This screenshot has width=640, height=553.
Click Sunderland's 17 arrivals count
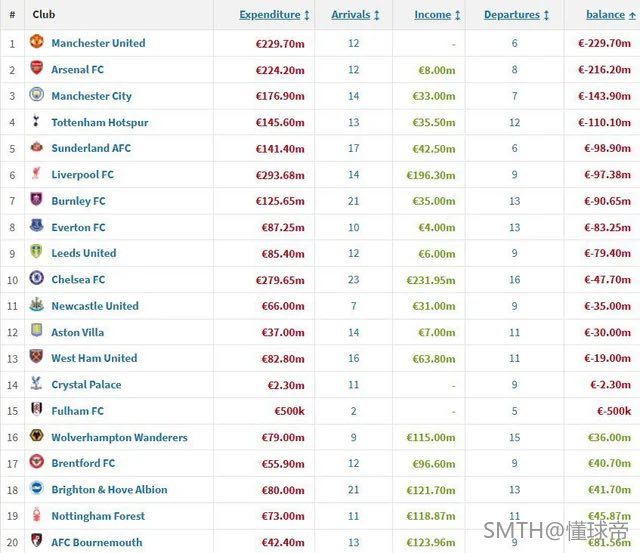click(x=353, y=148)
